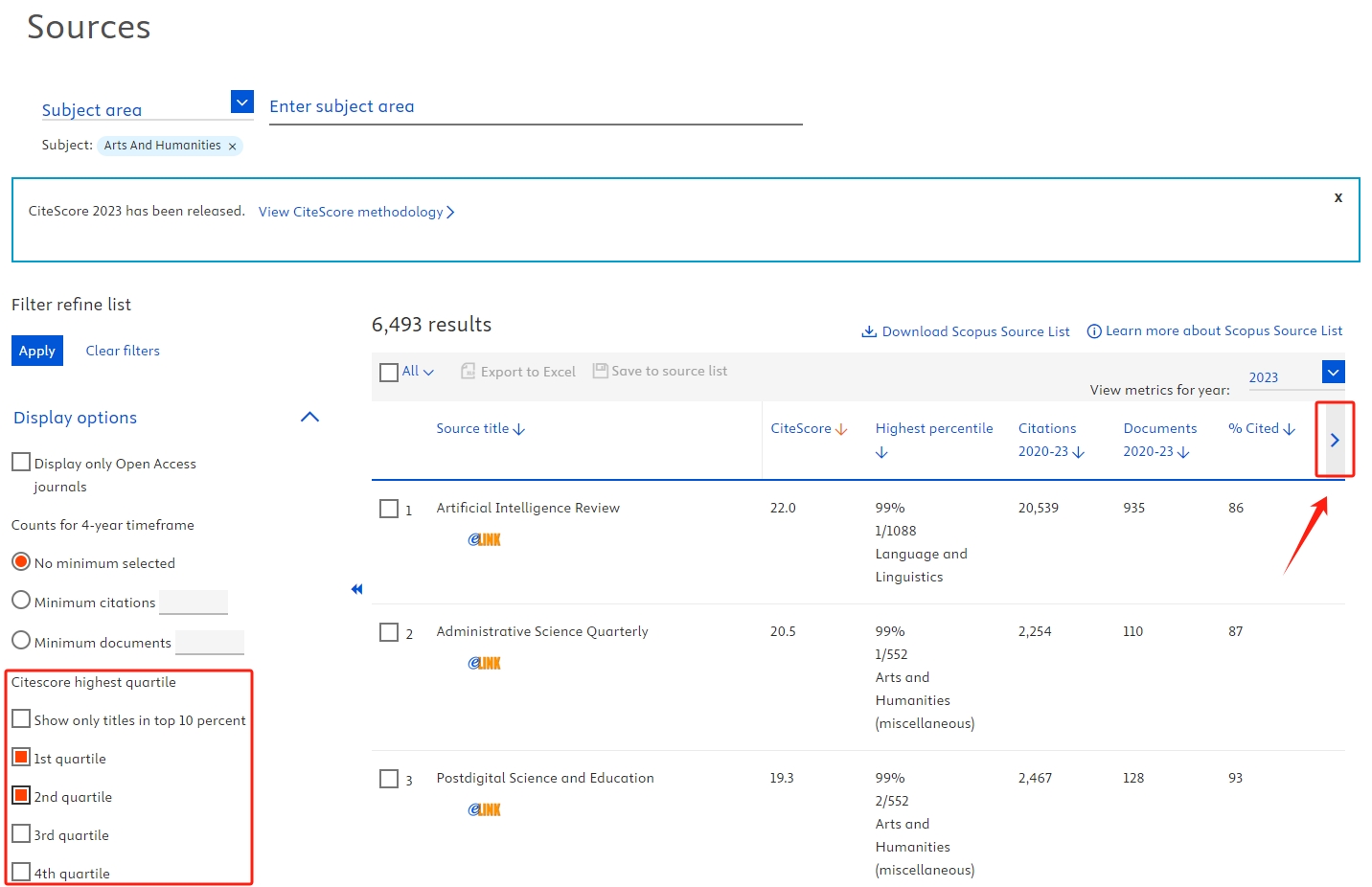Remove the Arts And Humanities subject tag
This screenshot has width=1372, height=887.
(232, 147)
